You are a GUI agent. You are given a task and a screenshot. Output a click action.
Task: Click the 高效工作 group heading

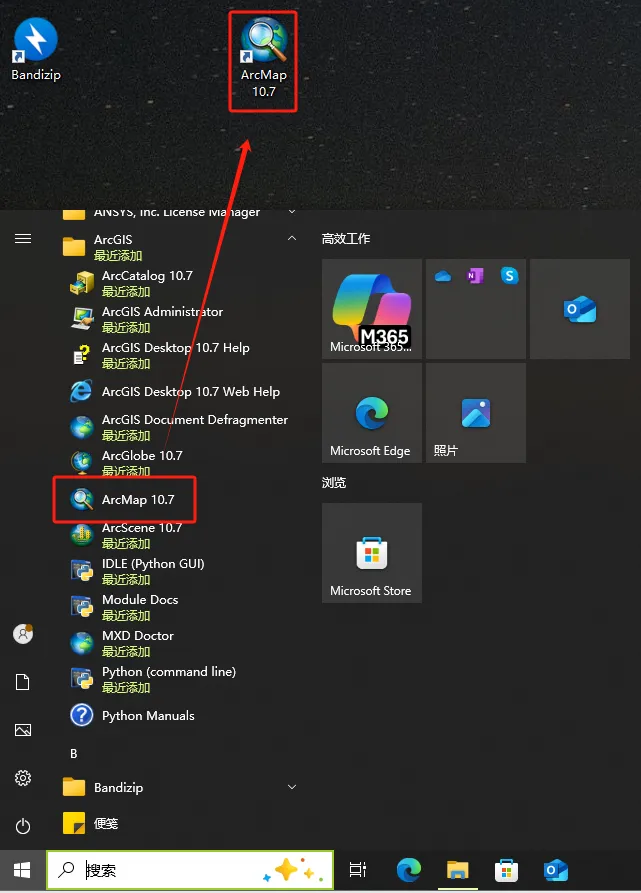coord(346,239)
